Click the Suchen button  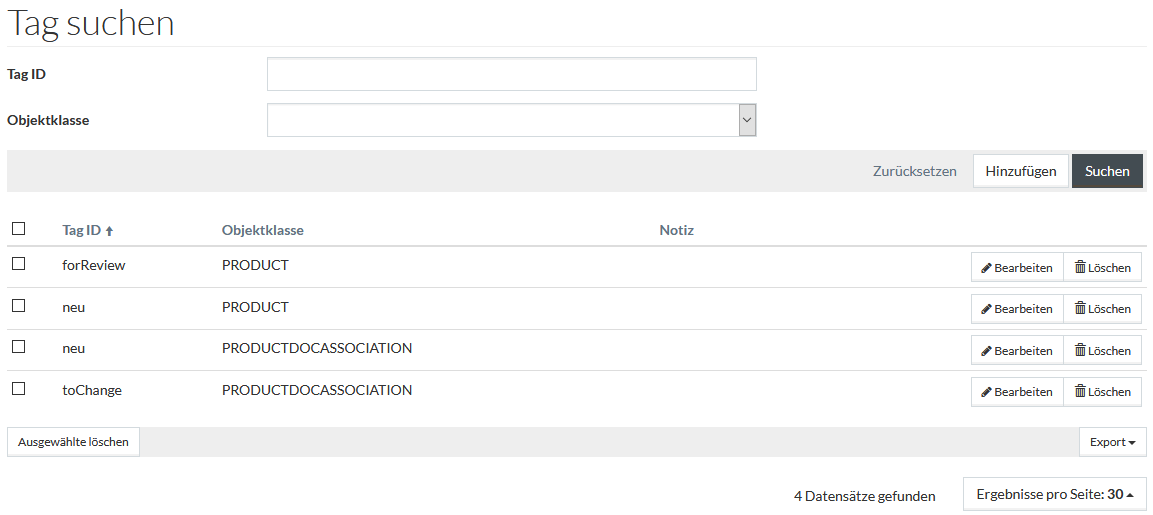1107,171
